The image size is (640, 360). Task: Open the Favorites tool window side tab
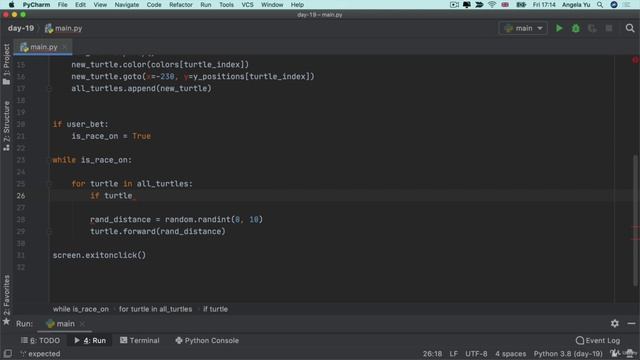coord(6,299)
